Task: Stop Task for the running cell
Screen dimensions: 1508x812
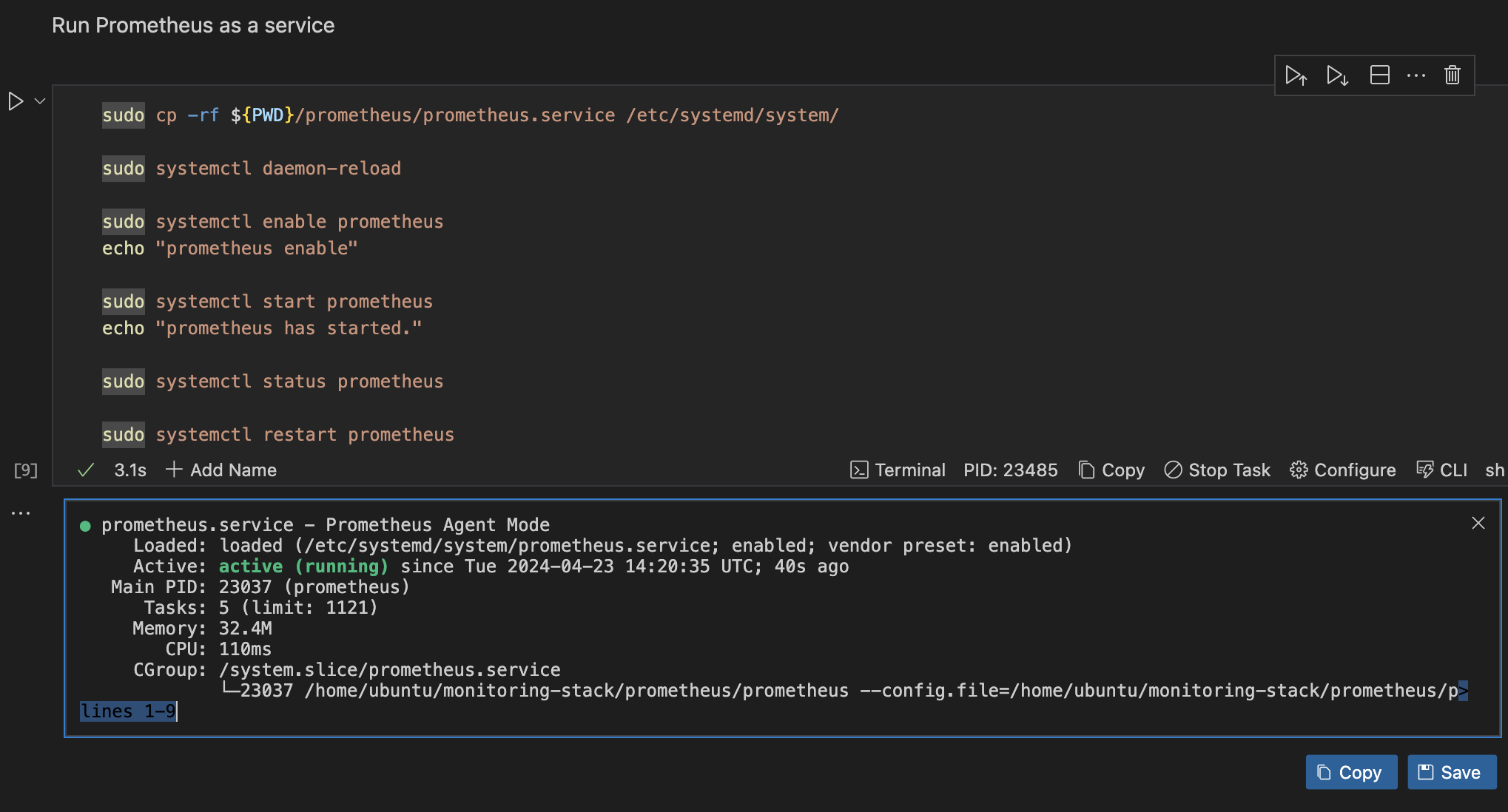Action: pyautogui.click(x=1217, y=470)
